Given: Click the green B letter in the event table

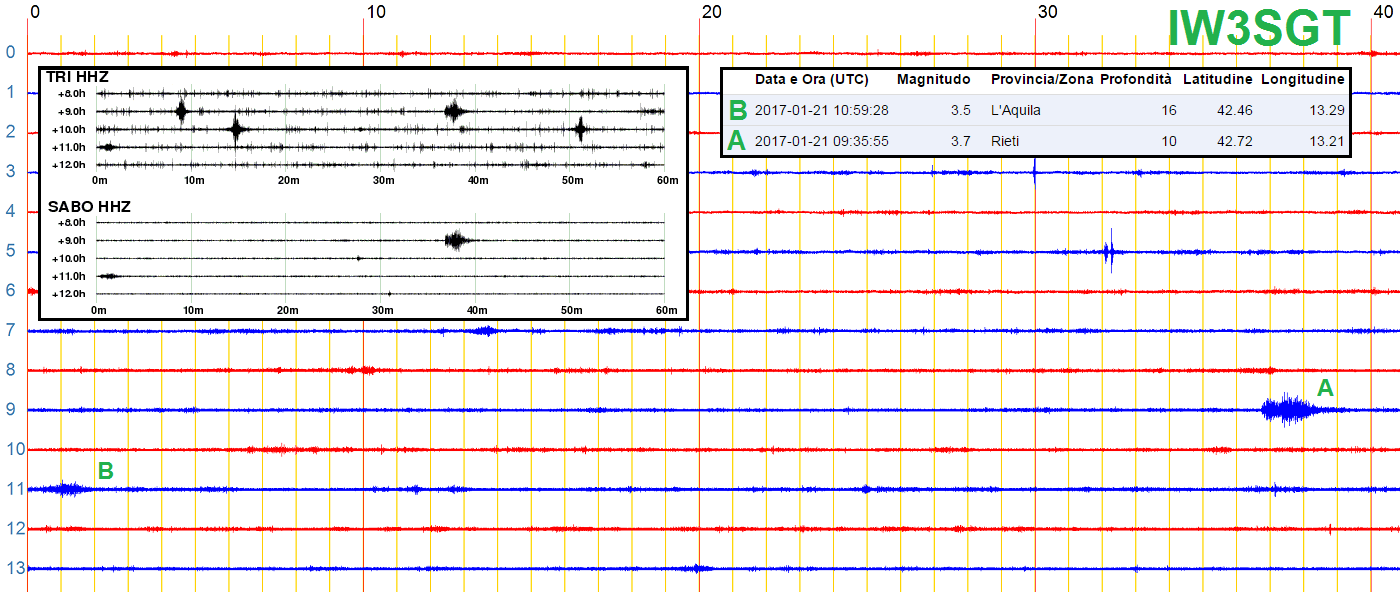Looking at the screenshot, I should tap(738, 110).
